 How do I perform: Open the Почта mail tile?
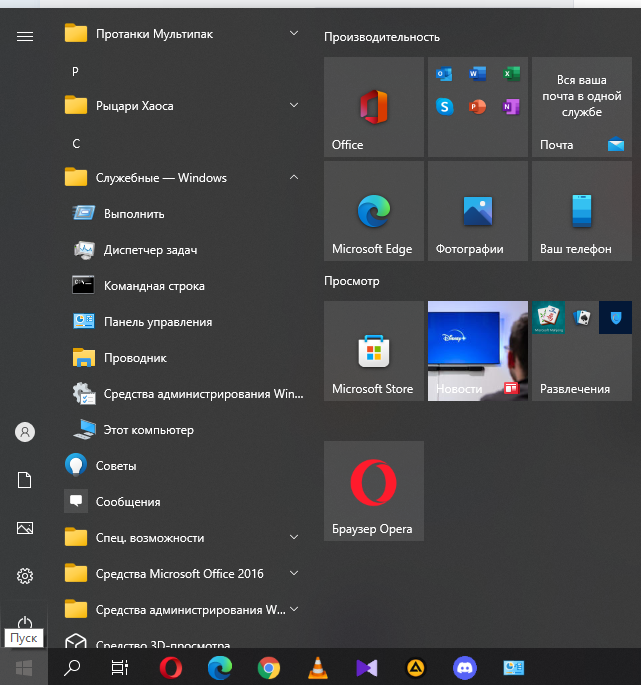582,107
